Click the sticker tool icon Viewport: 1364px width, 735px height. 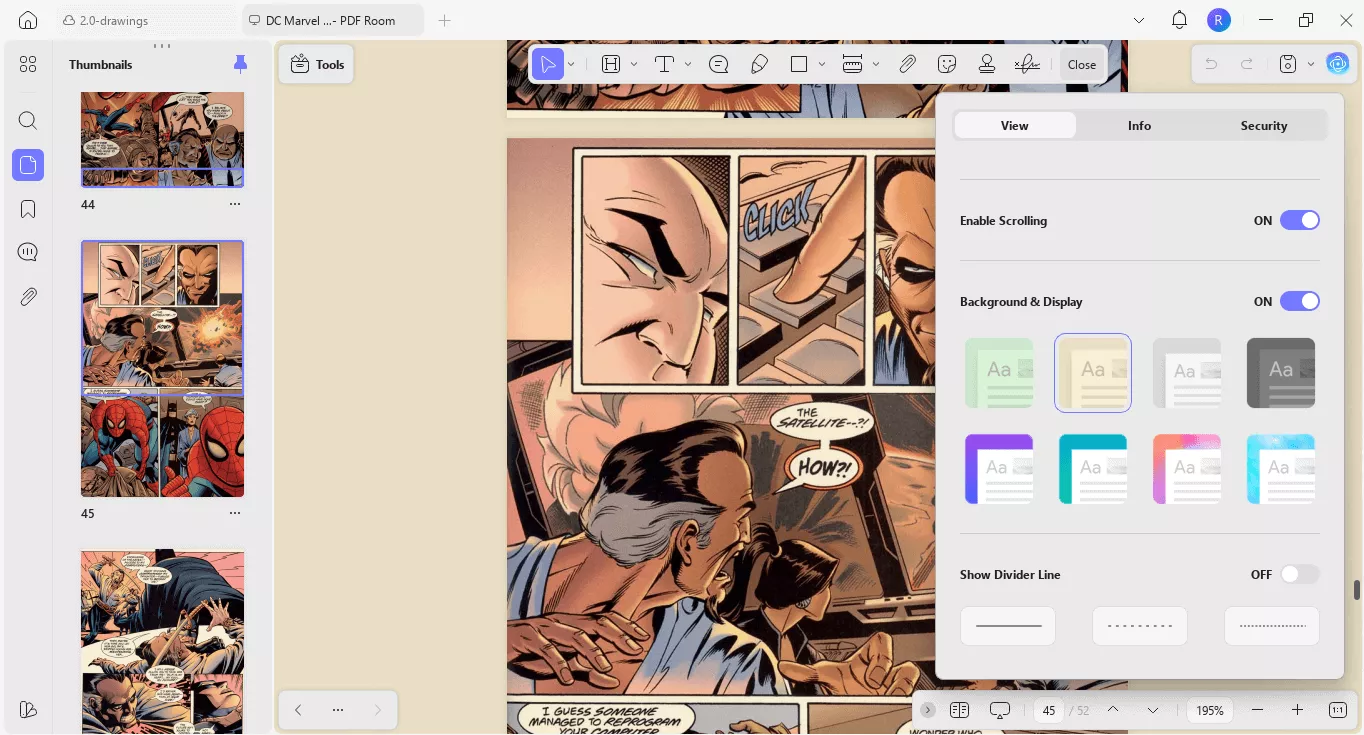pyautogui.click(x=947, y=64)
